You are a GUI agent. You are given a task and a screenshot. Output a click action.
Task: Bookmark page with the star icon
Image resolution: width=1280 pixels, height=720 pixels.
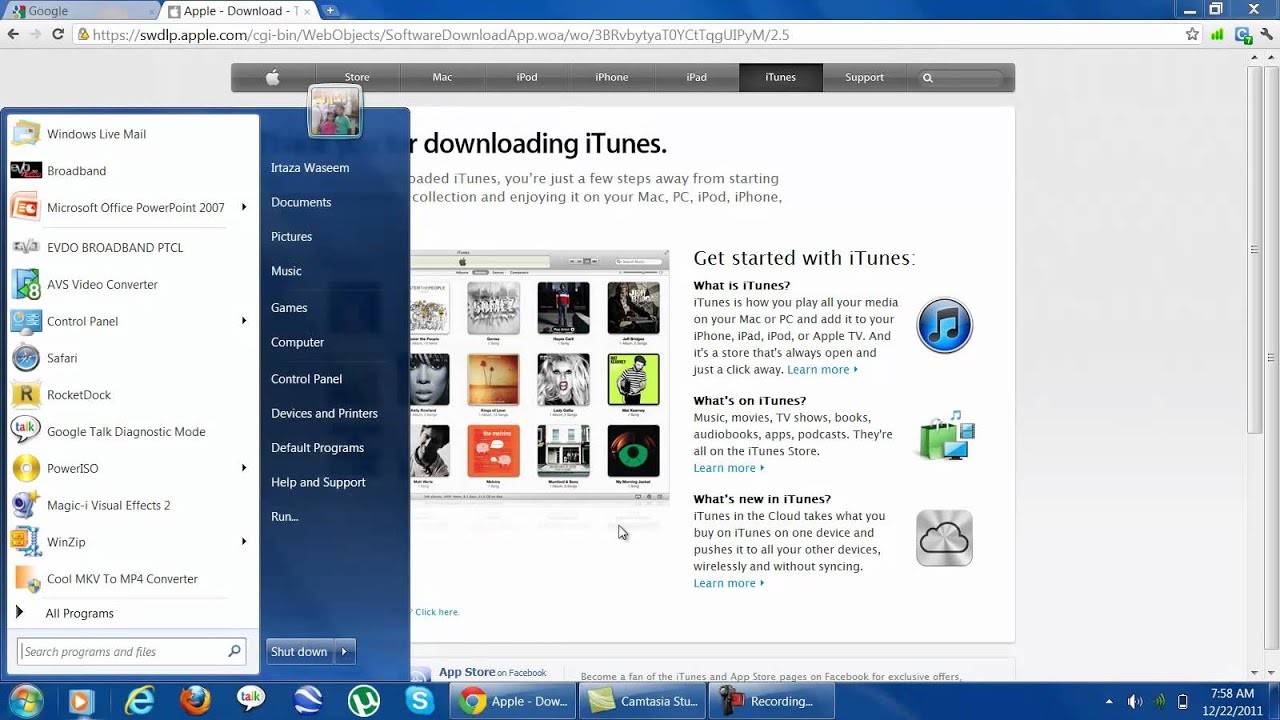(1192, 34)
